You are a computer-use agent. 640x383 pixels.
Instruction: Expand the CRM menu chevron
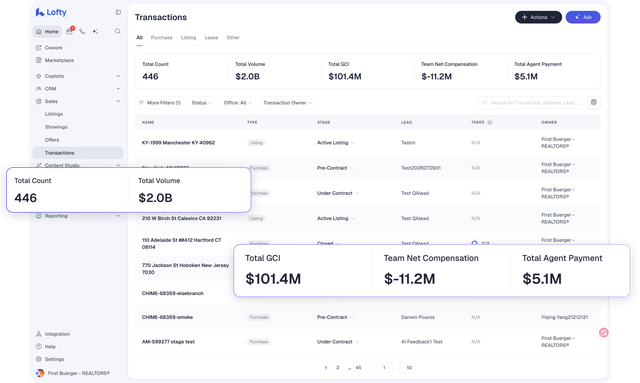coord(118,89)
